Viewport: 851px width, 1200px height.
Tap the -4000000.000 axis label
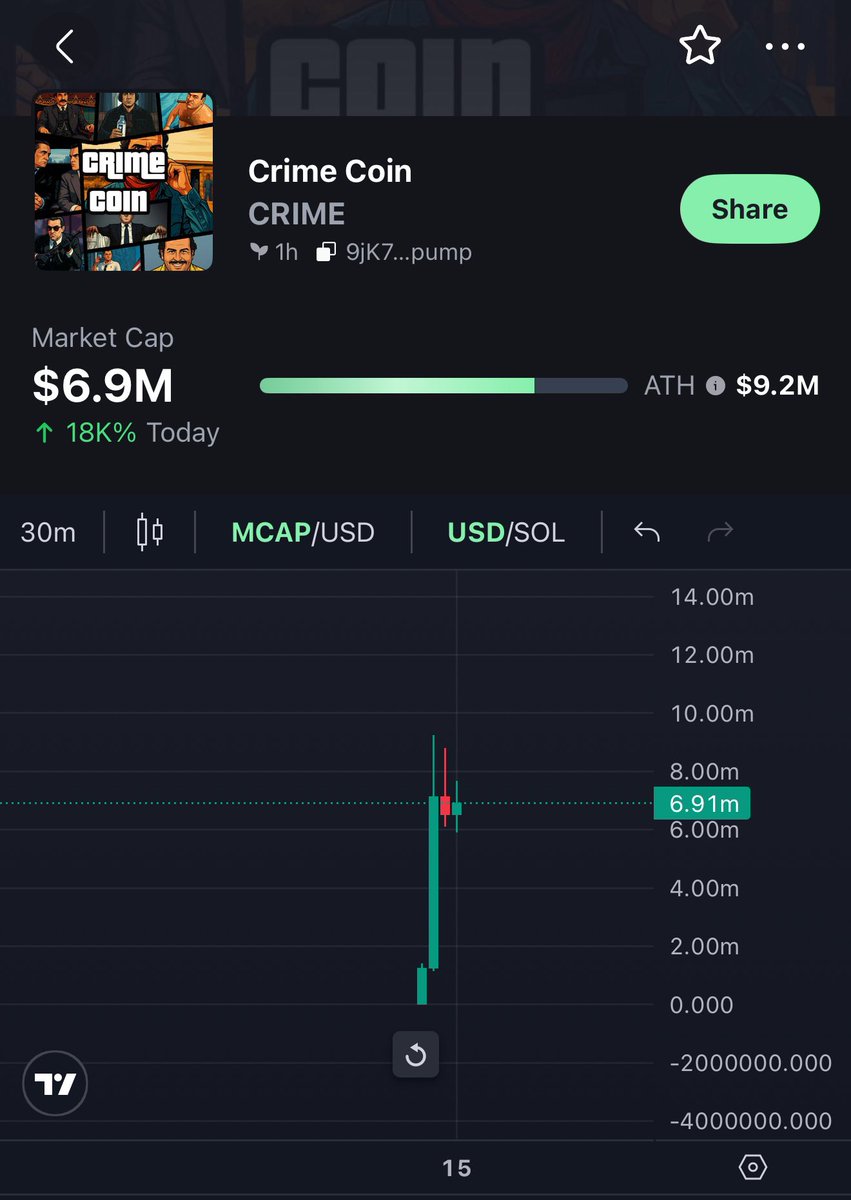point(751,1121)
